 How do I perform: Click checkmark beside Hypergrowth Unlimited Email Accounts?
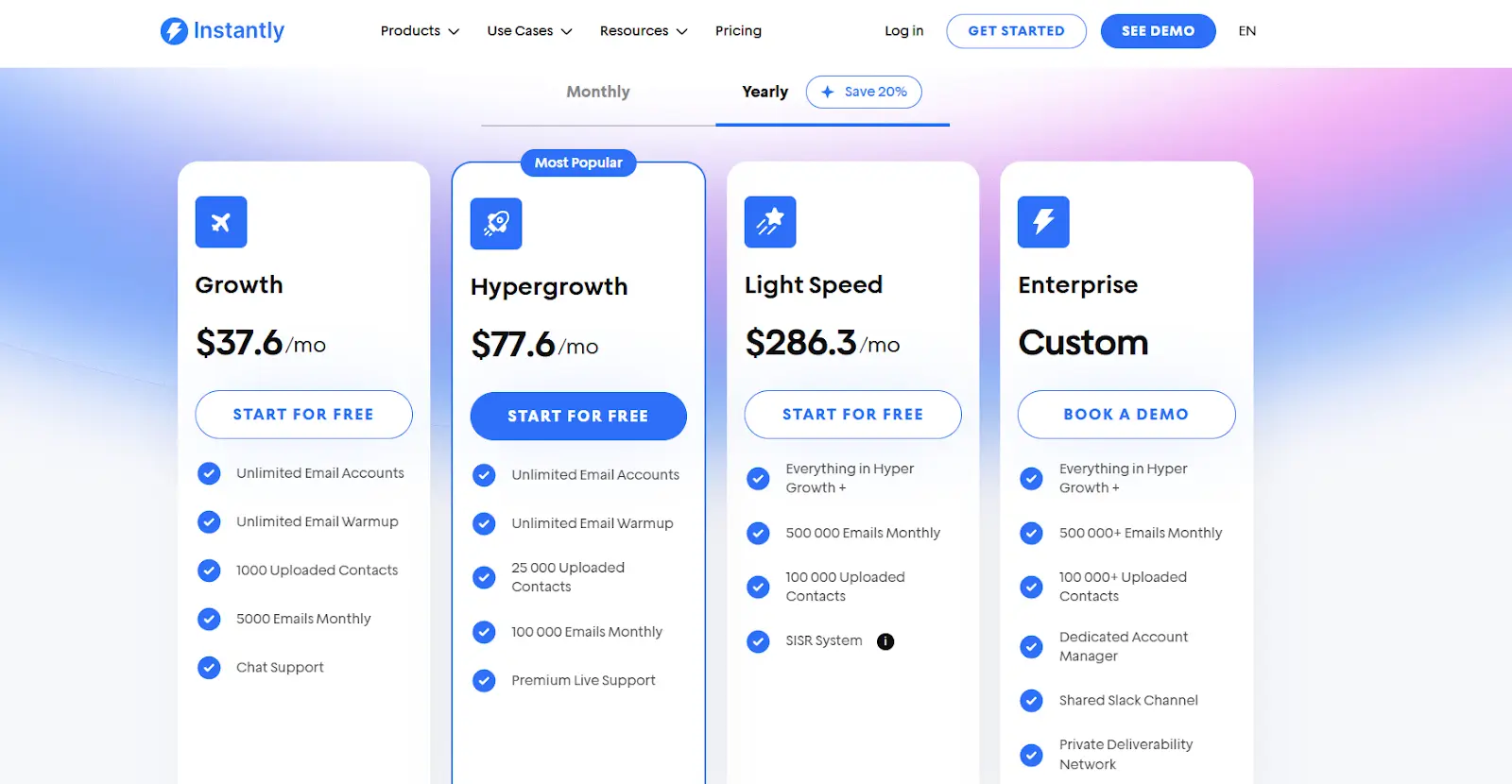484,475
